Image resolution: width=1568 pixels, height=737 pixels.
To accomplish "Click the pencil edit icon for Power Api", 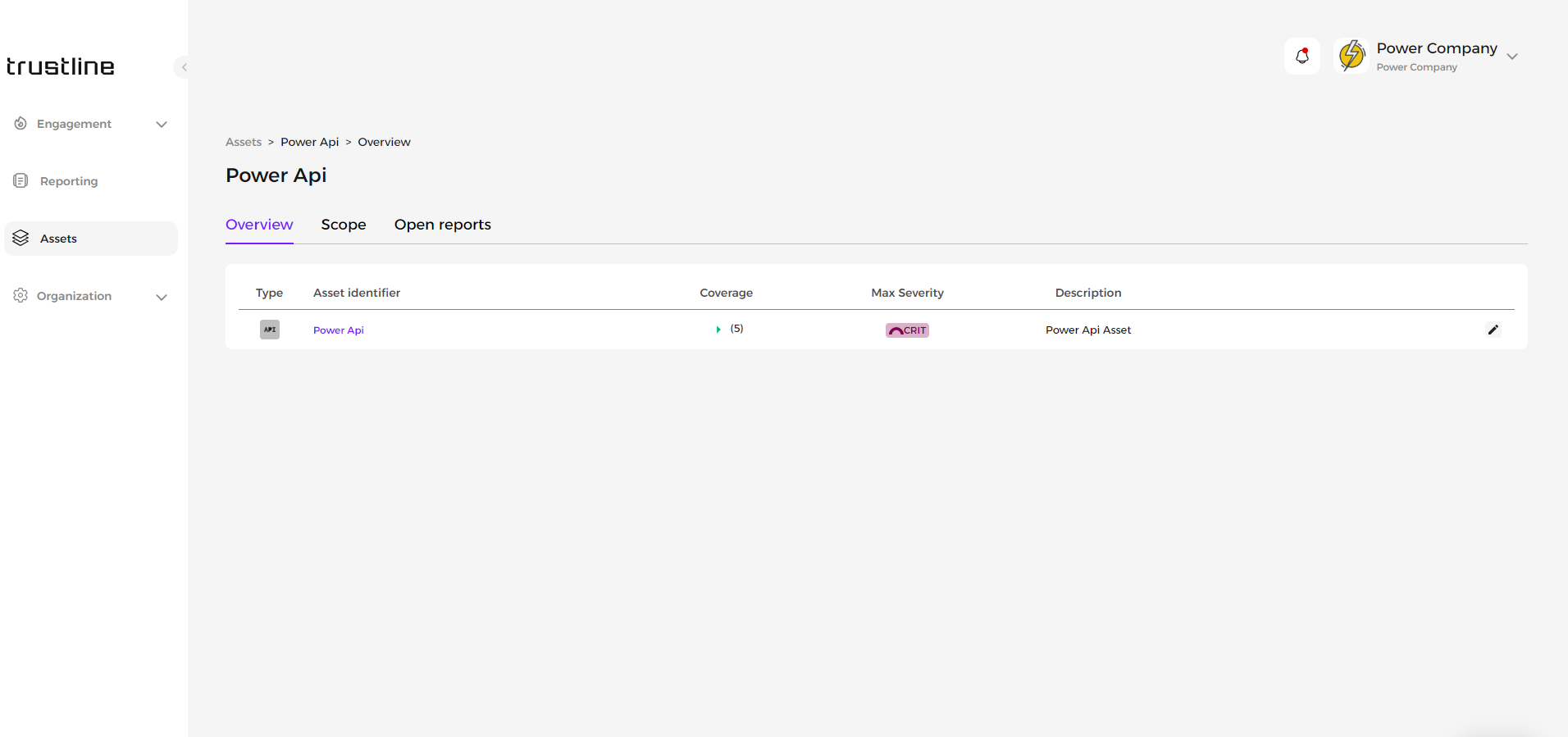I will [x=1493, y=330].
